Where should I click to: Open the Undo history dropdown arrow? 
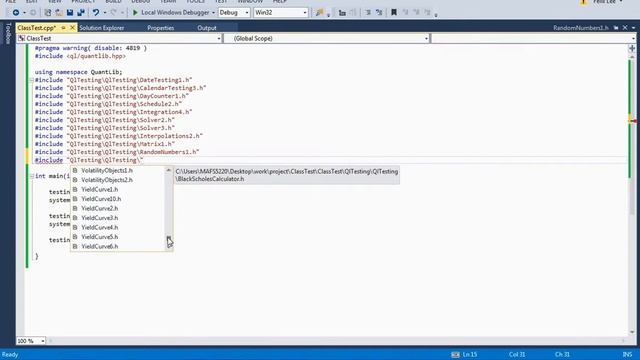pyautogui.click(x=104, y=13)
